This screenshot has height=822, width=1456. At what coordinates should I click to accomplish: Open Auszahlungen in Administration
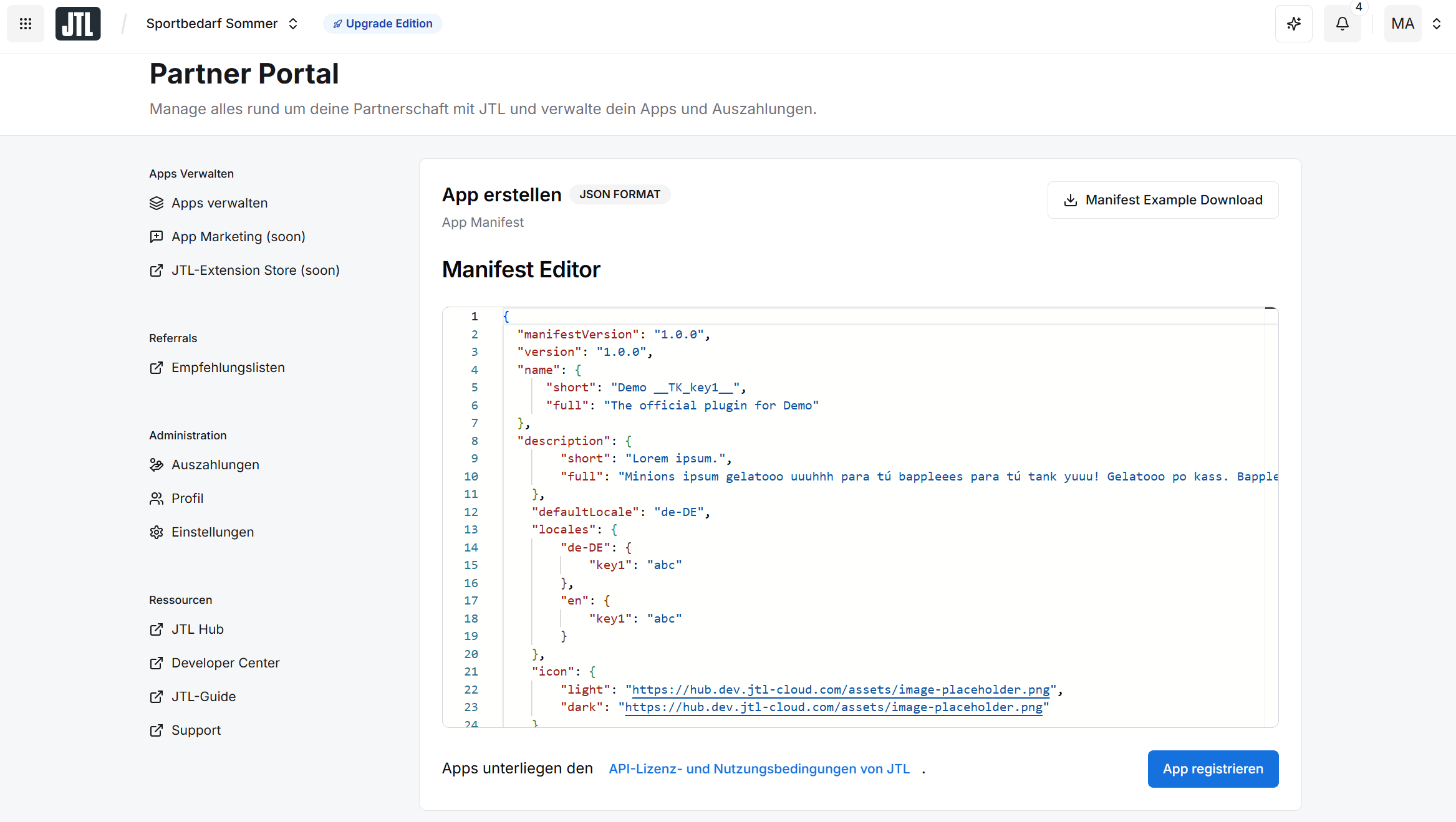pos(215,465)
